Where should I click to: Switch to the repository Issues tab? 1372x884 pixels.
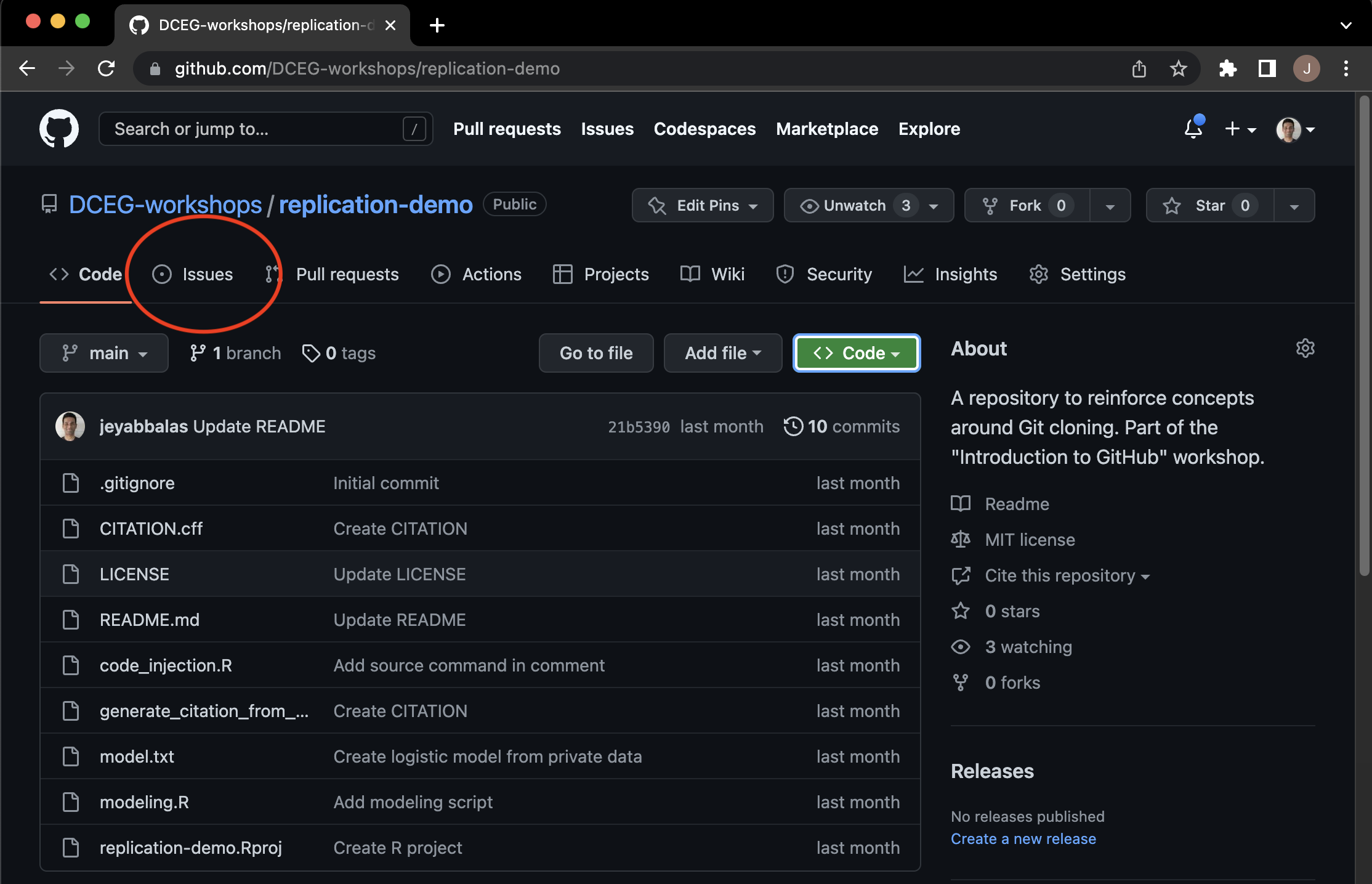click(193, 274)
